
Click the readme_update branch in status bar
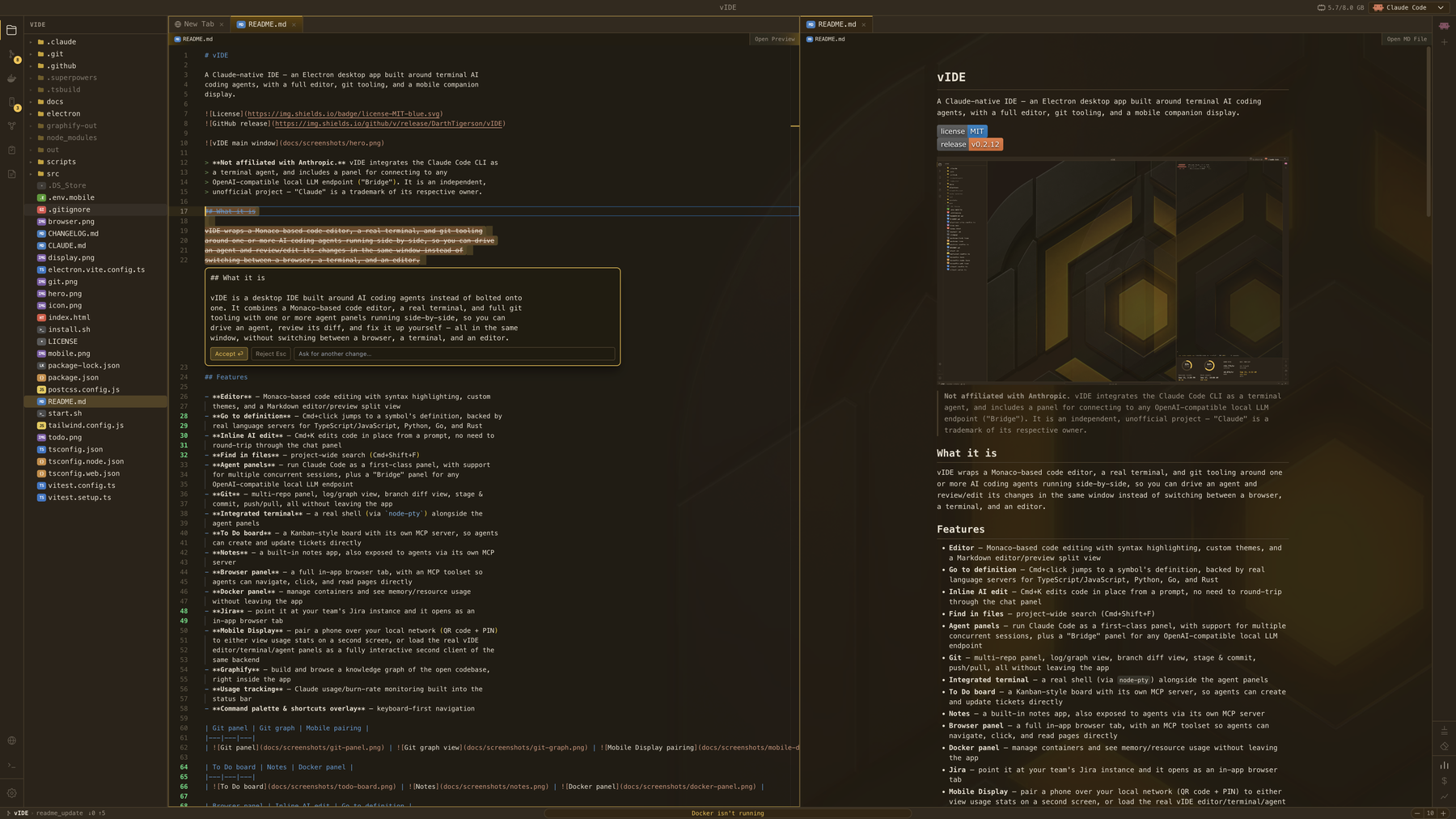(59, 813)
